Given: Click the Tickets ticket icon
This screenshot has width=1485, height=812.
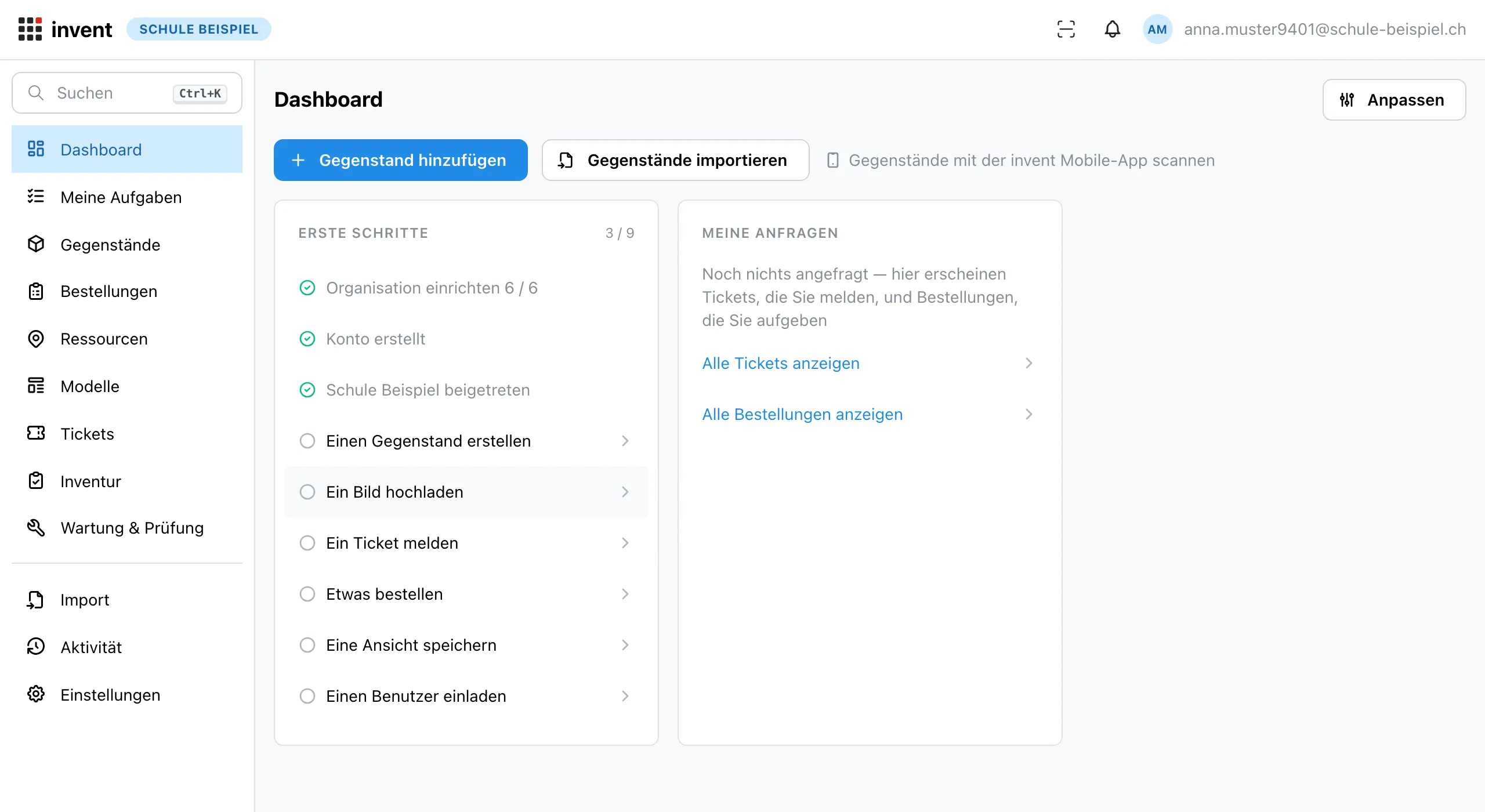Looking at the screenshot, I should 36,433.
